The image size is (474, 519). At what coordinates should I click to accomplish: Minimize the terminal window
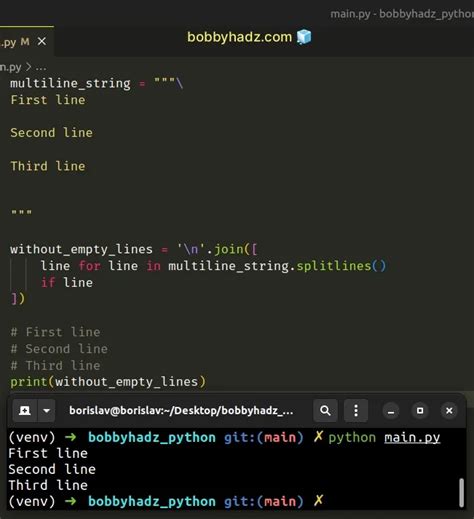pos(391,411)
